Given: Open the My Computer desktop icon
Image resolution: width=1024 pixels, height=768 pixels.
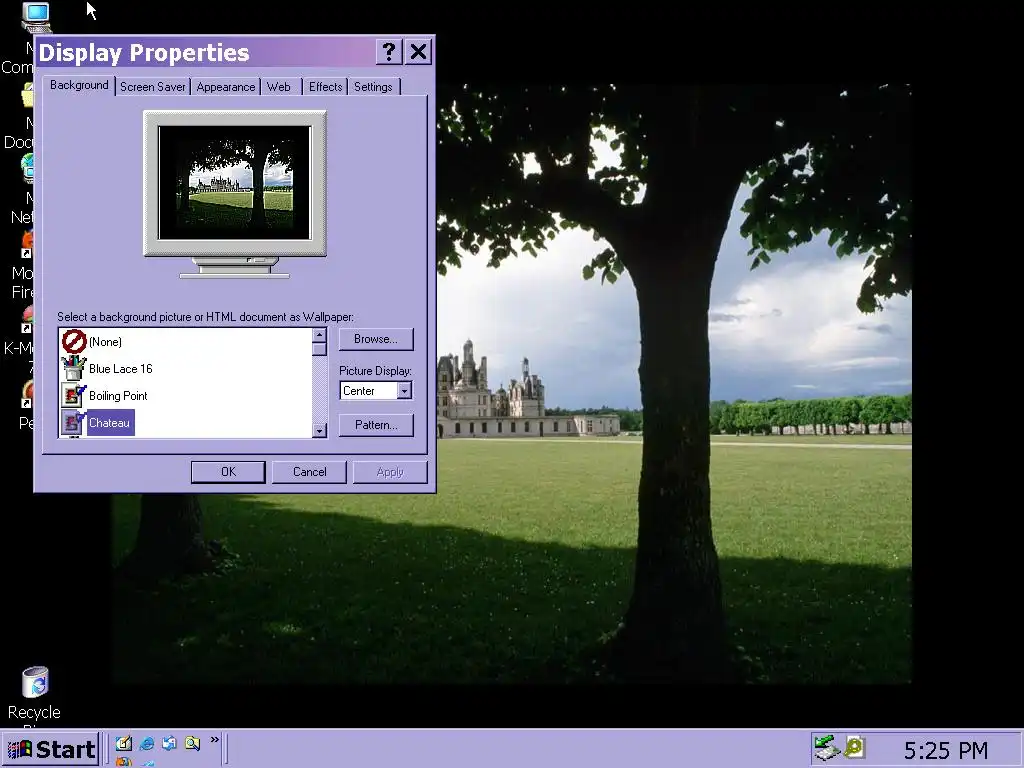Looking at the screenshot, I should 35,18.
